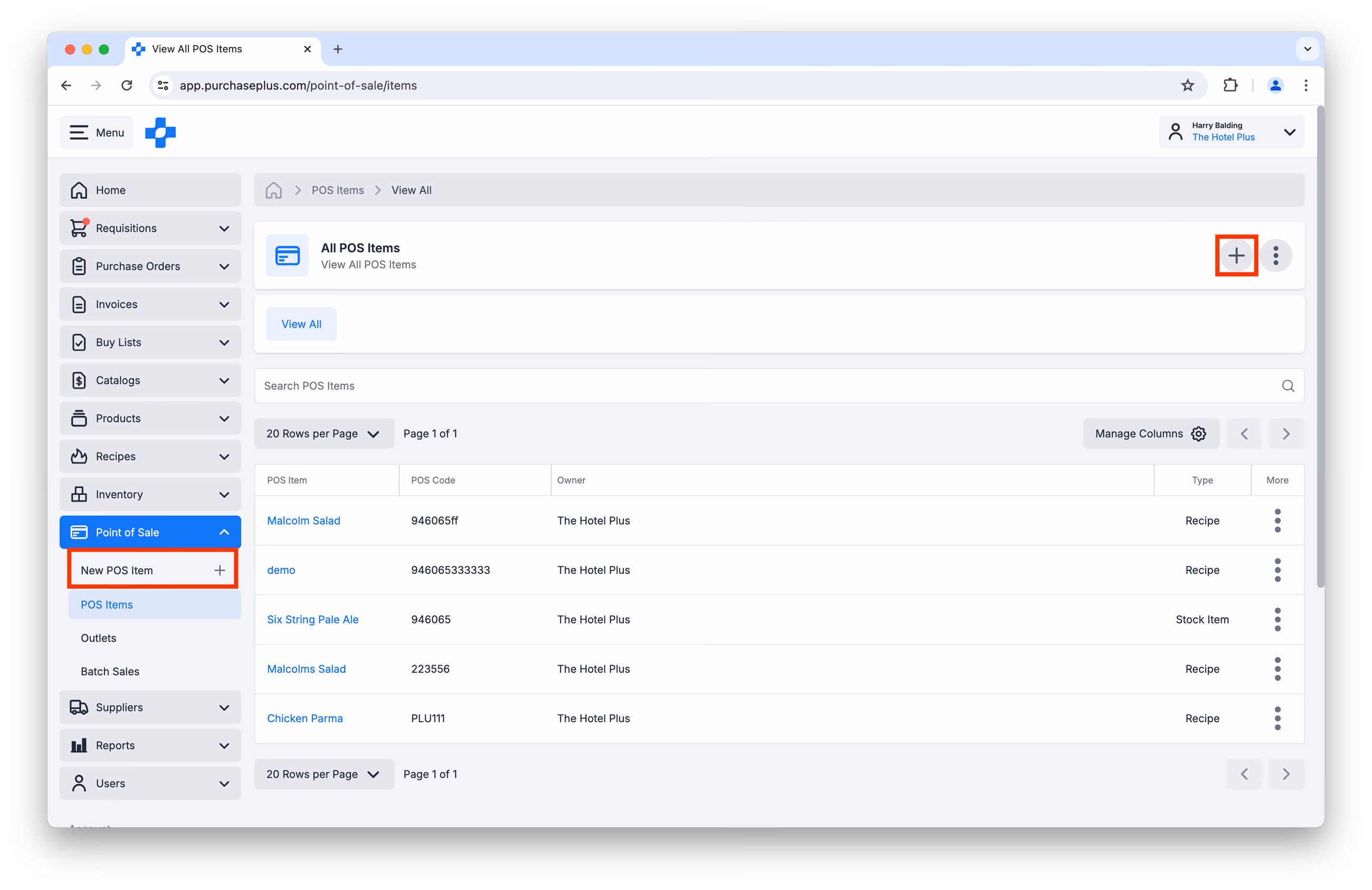Go back in browser history

click(x=66, y=86)
